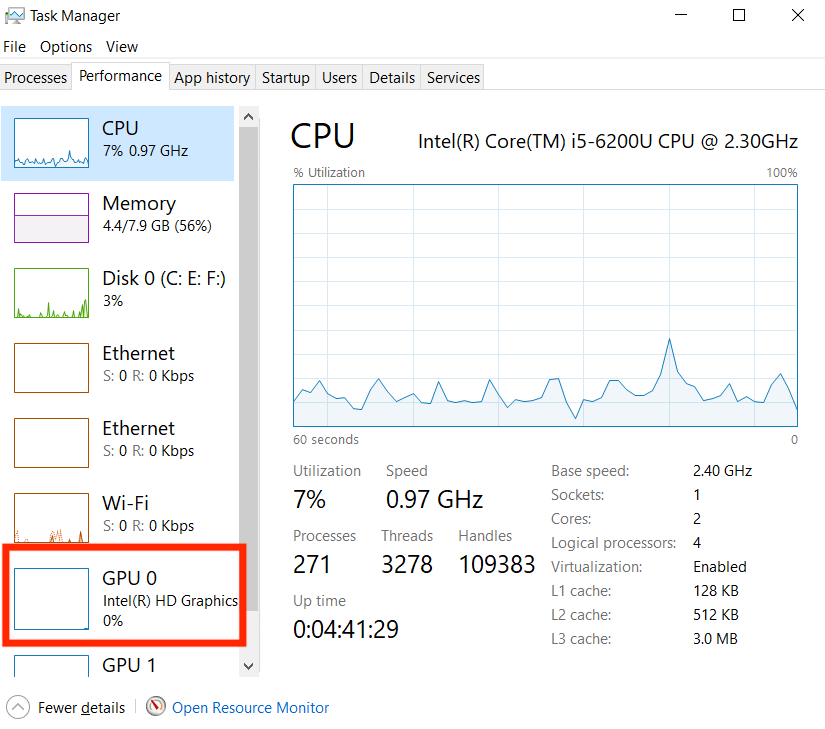The width and height of the screenshot is (825, 729).
Task: Click the CPU utilization graph
Action: (x=546, y=305)
